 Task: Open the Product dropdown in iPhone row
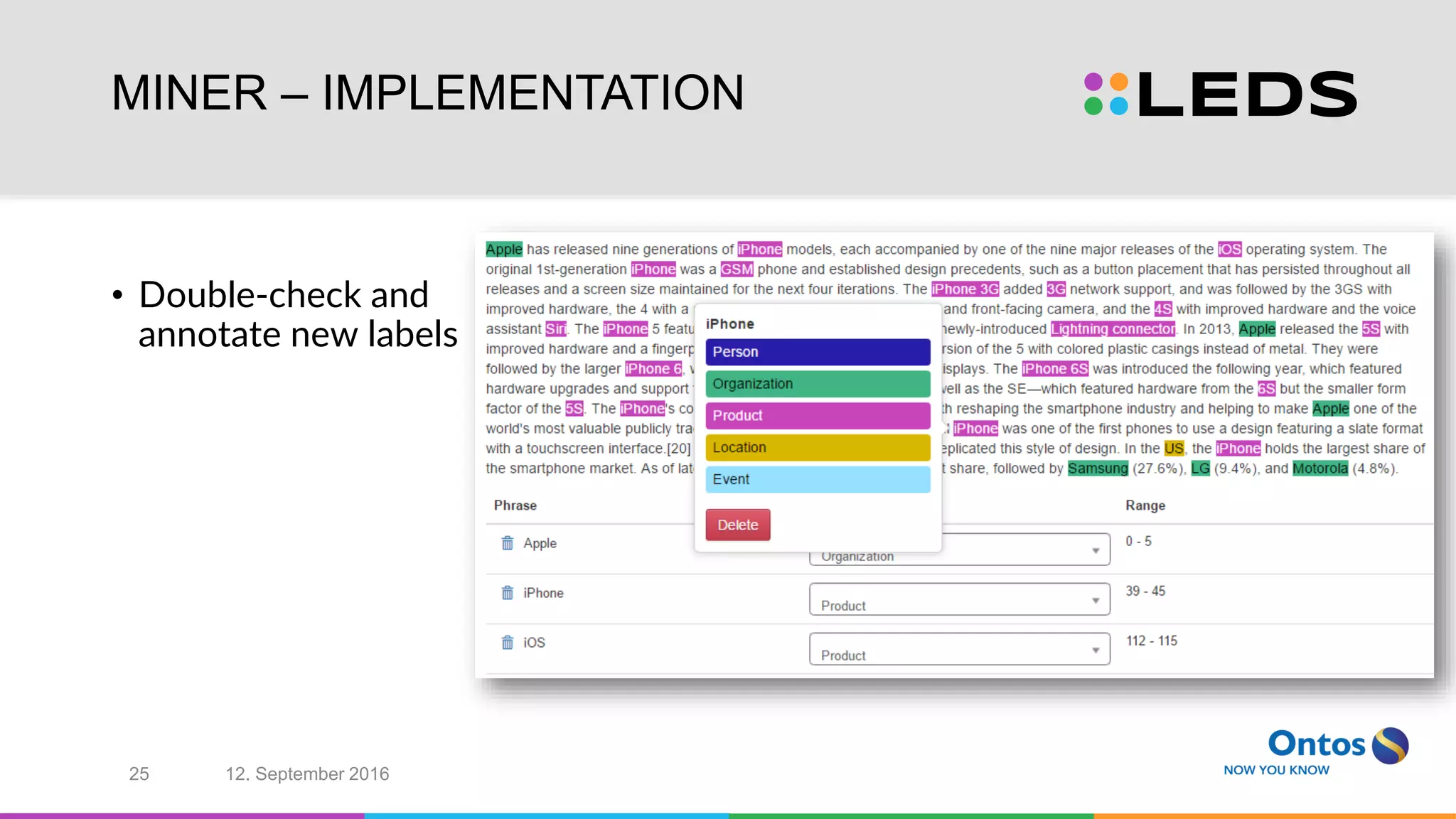(x=960, y=599)
